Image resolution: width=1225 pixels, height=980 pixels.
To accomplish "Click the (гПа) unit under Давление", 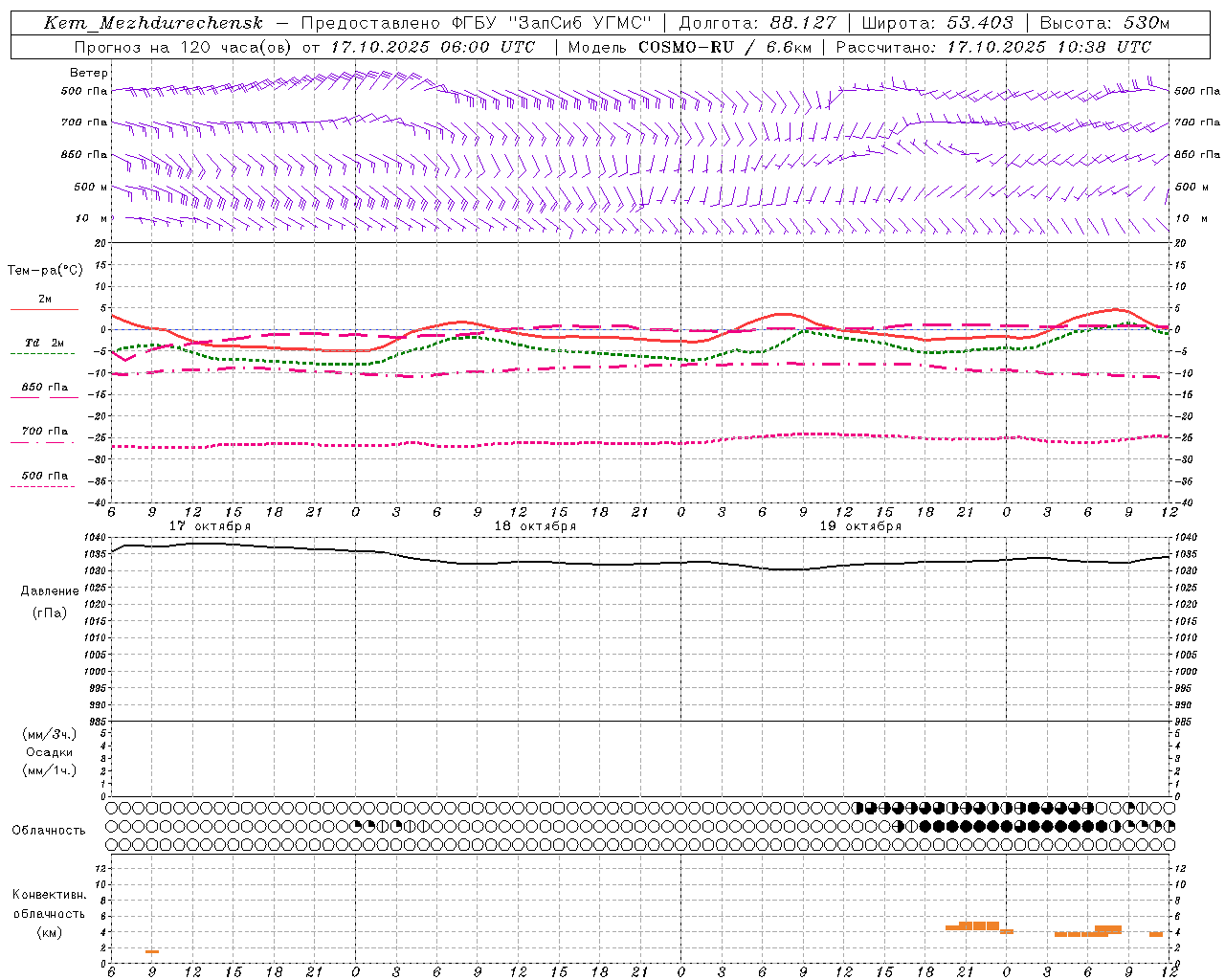I will tap(50, 612).
